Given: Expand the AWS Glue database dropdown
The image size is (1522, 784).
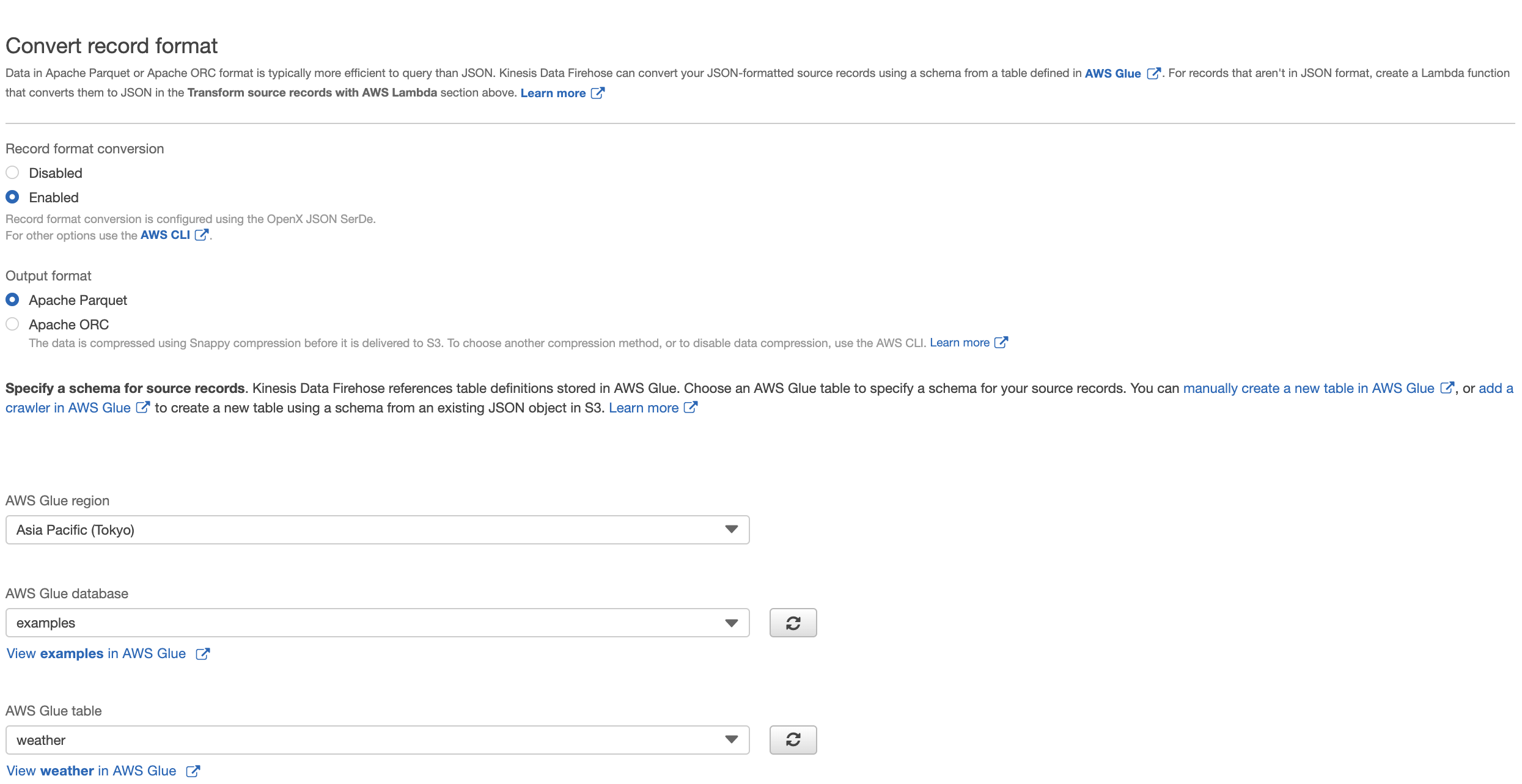Looking at the screenshot, I should (377, 623).
